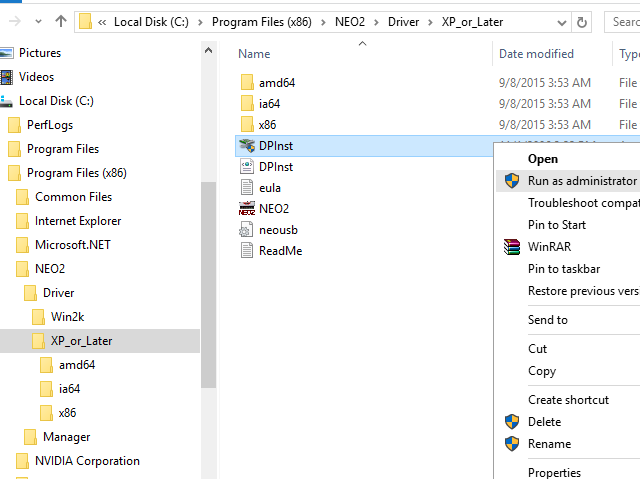Click the amd64 folder icon in file list
This screenshot has width=640, height=479.
(247, 83)
